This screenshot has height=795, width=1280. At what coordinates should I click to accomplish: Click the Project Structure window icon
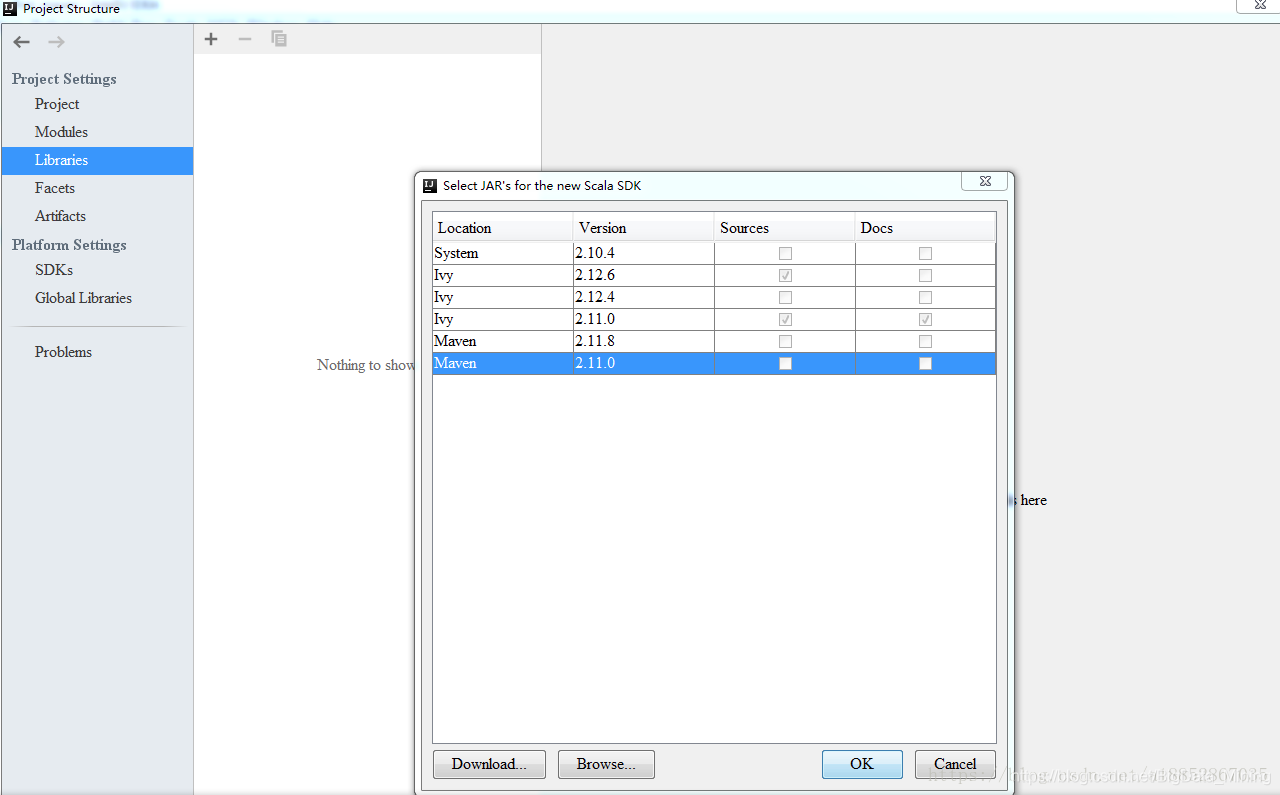(10, 9)
